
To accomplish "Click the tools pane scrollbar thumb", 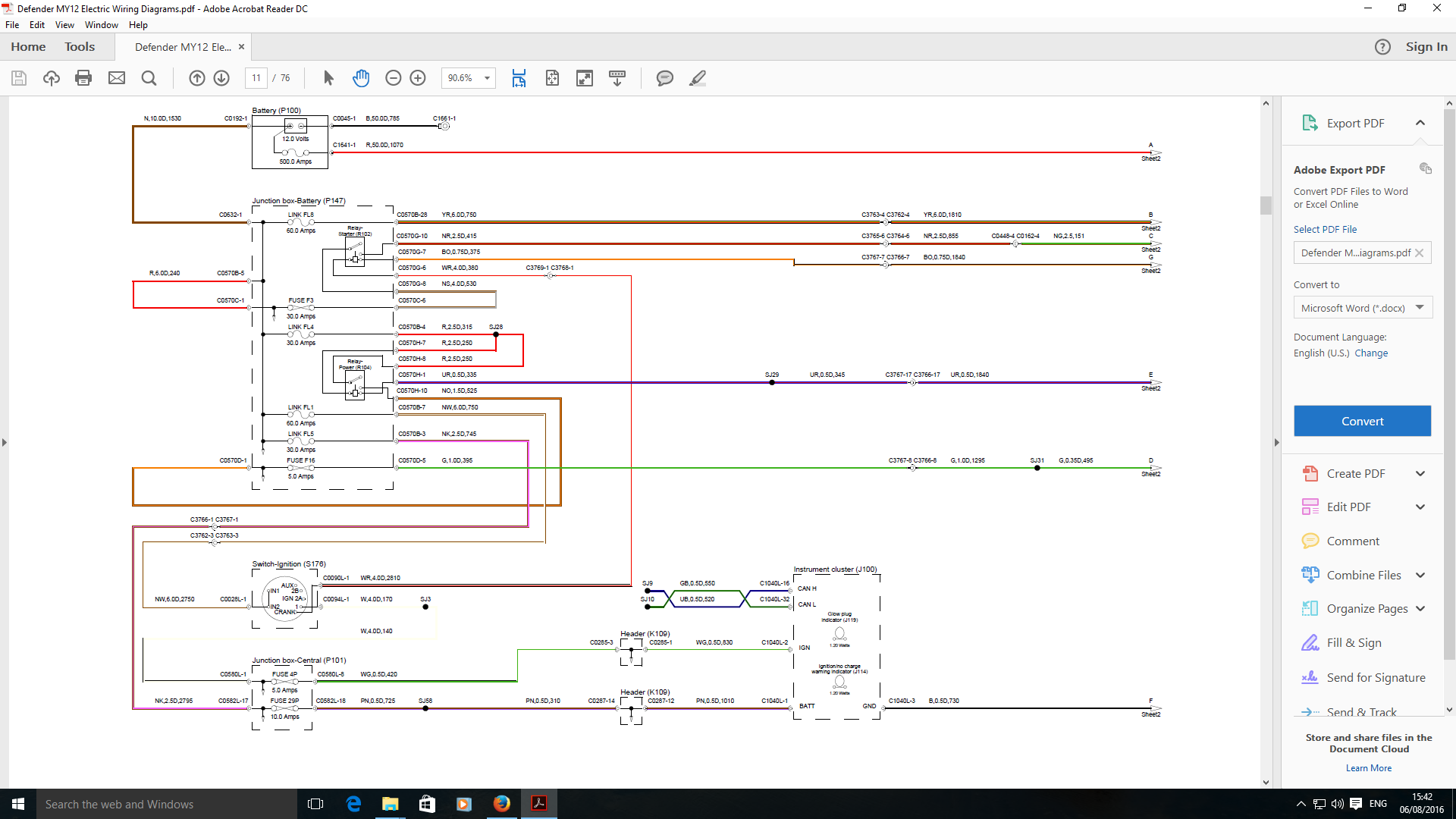I will (x=1449, y=383).
